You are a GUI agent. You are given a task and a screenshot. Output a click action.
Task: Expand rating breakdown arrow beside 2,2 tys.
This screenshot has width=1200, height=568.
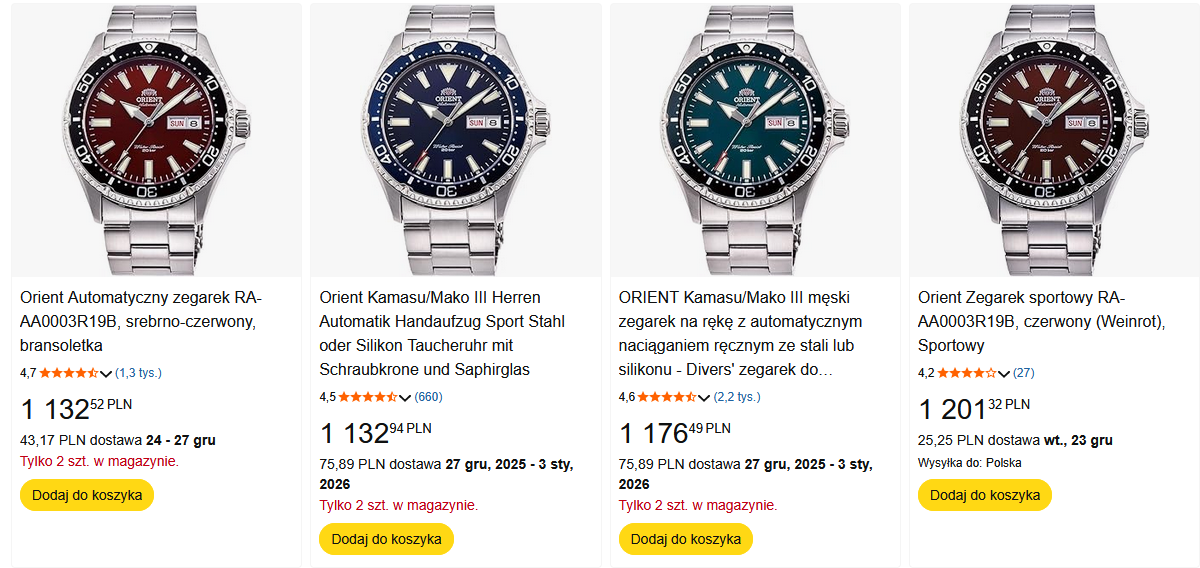tap(705, 398)
